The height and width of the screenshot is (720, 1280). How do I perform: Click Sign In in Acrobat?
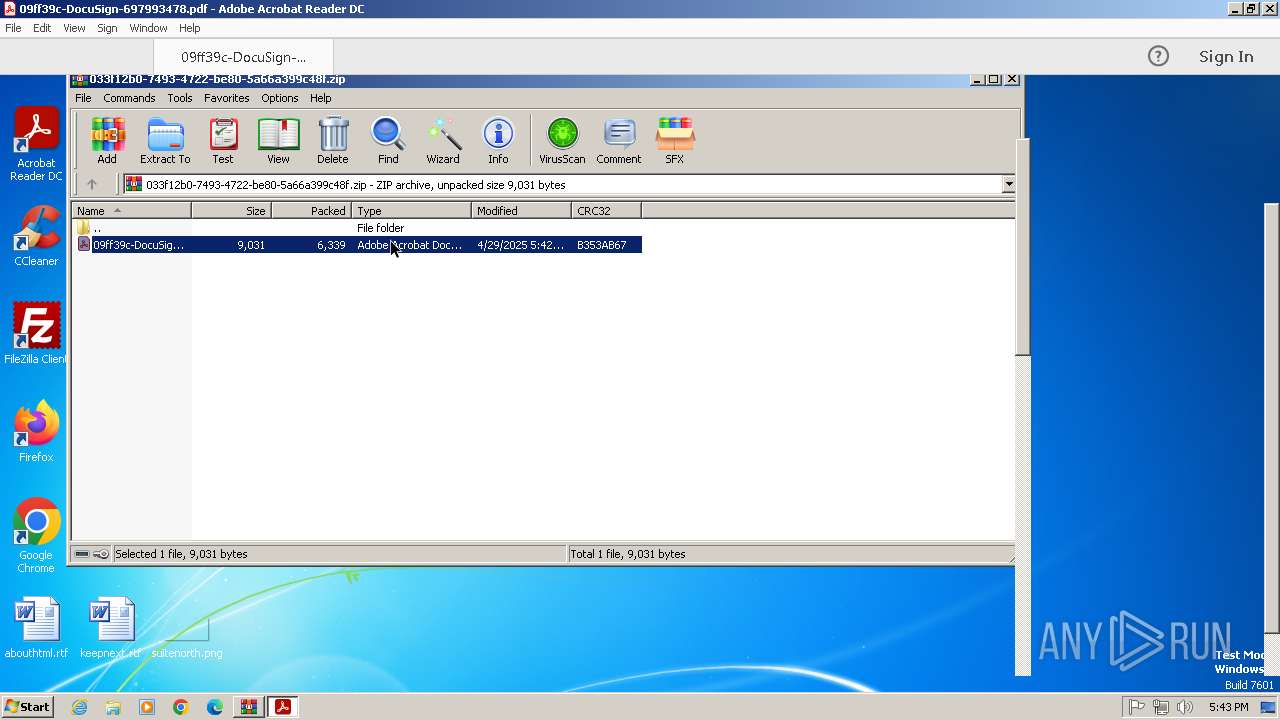click(x=1226, y=57)
